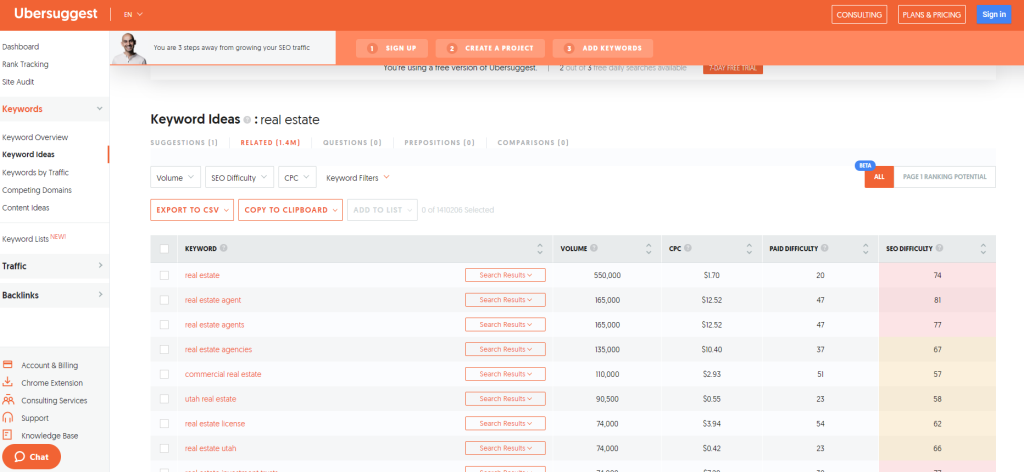Check the 'real estate agent' row checkbox

pos(165,300)
